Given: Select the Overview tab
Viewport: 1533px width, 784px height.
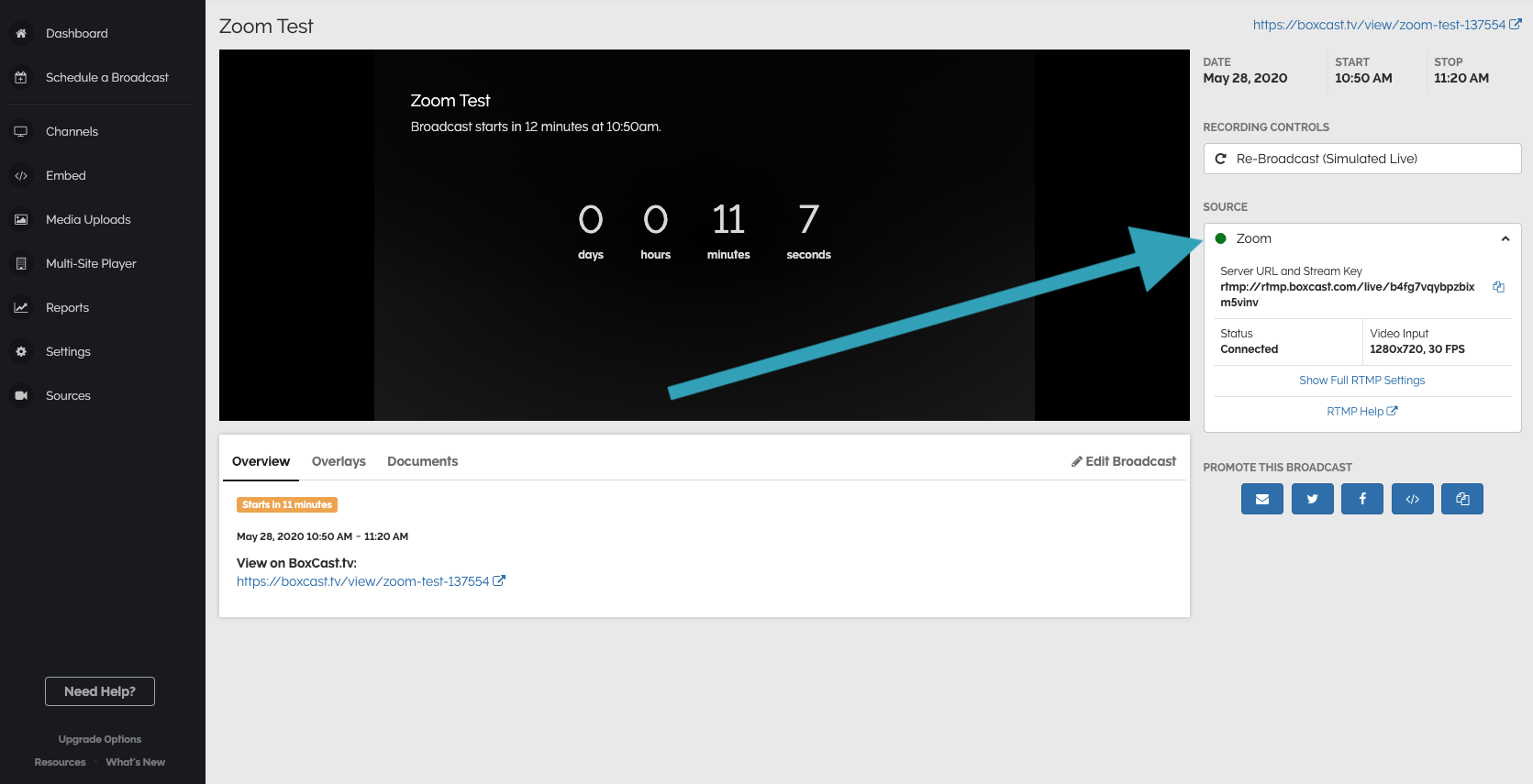Looking at the screenshot, I should pos(261,461).
